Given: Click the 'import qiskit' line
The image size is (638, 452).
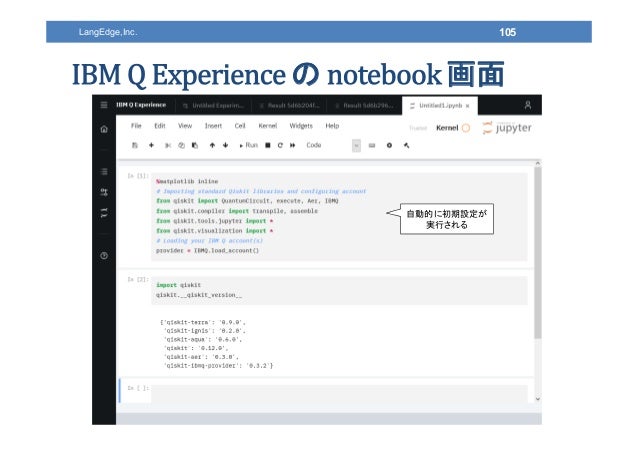Looking at the screenshot, I should pyautogui.click(x=178, y=285).
